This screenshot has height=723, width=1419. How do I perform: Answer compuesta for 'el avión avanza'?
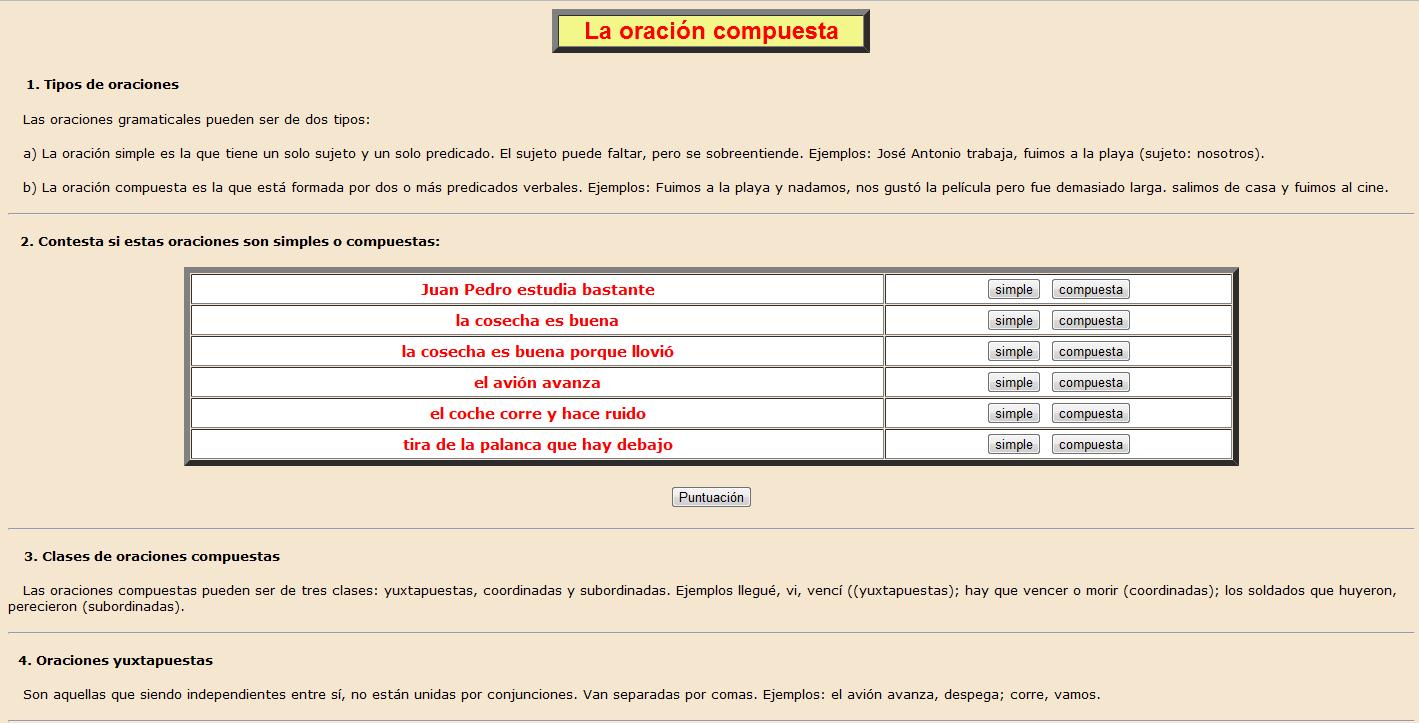tap(1090, 382)
